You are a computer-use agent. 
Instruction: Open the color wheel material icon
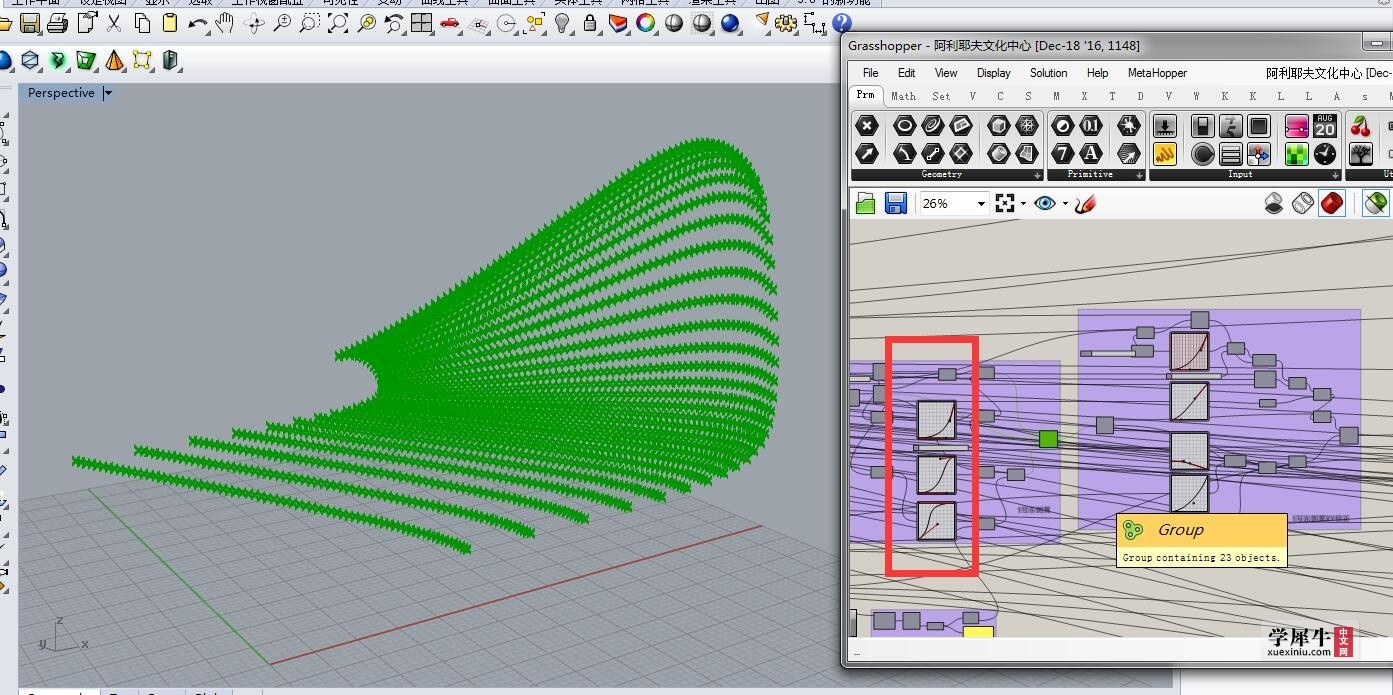tap(646, 22)
